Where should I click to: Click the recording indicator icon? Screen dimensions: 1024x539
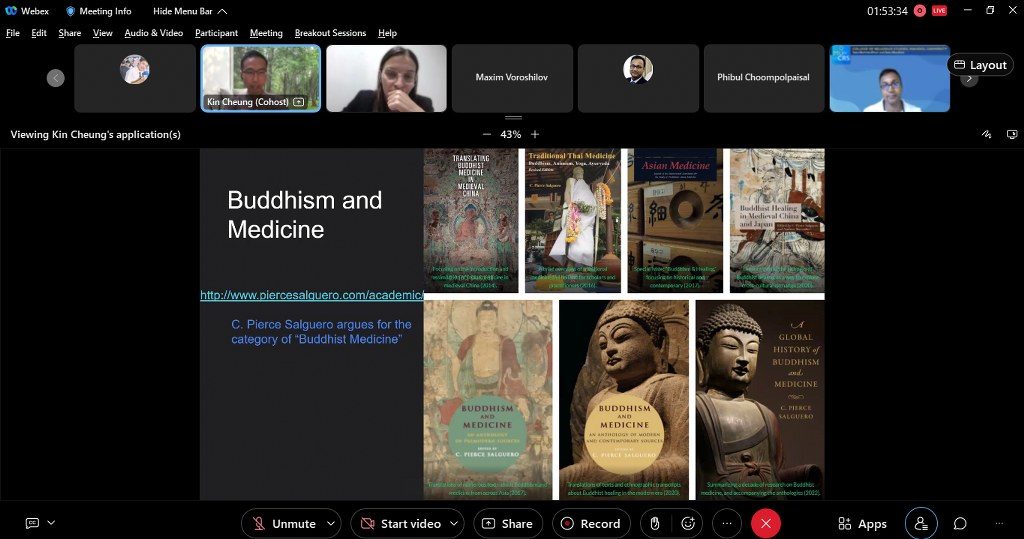pos(920,10)
